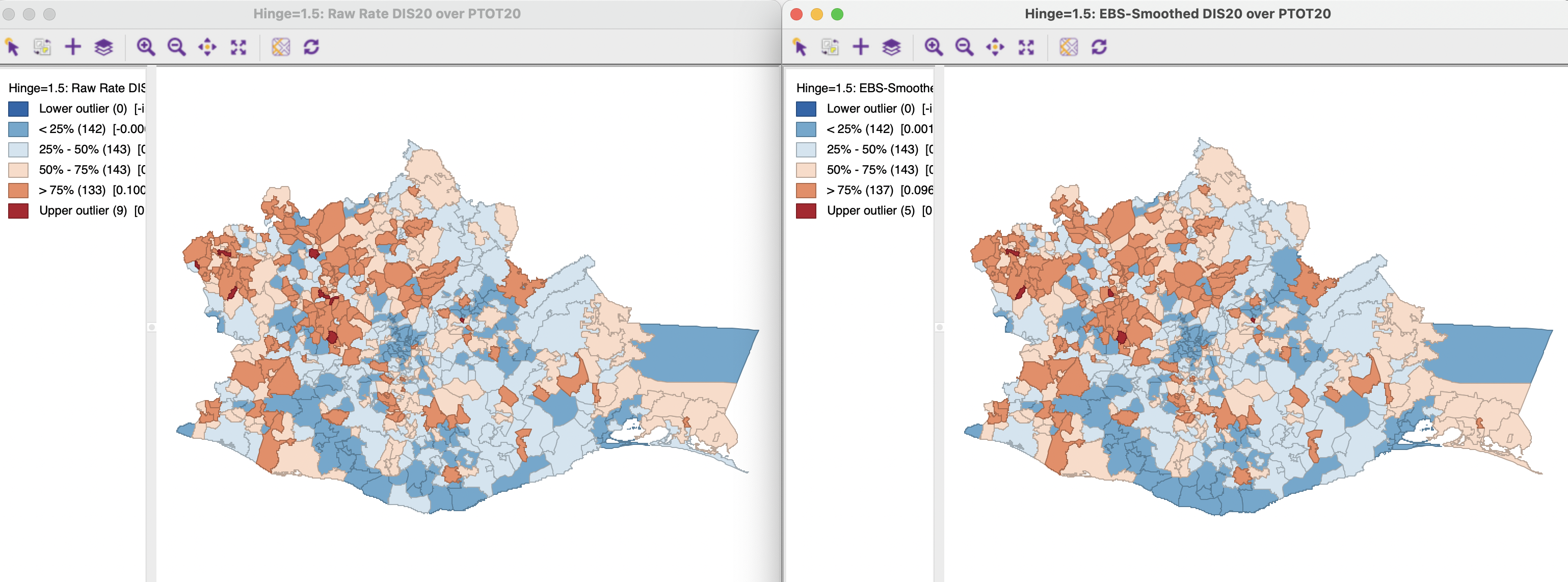Click Upper outlier (5) swatch in EBS-Smoothed legend
Screen dimensions: 1568x582
806,210
